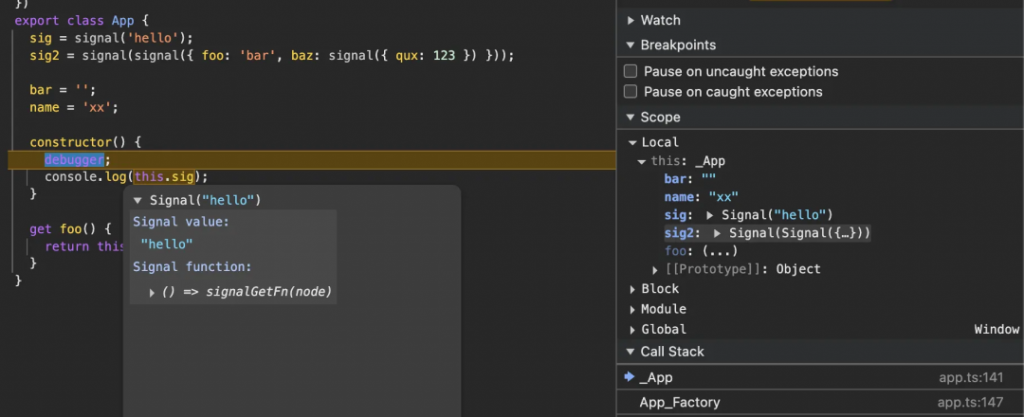Expand the [[Prototype]] Object arrow
The height and width of the screenshot is (417, 1024).
655,269
